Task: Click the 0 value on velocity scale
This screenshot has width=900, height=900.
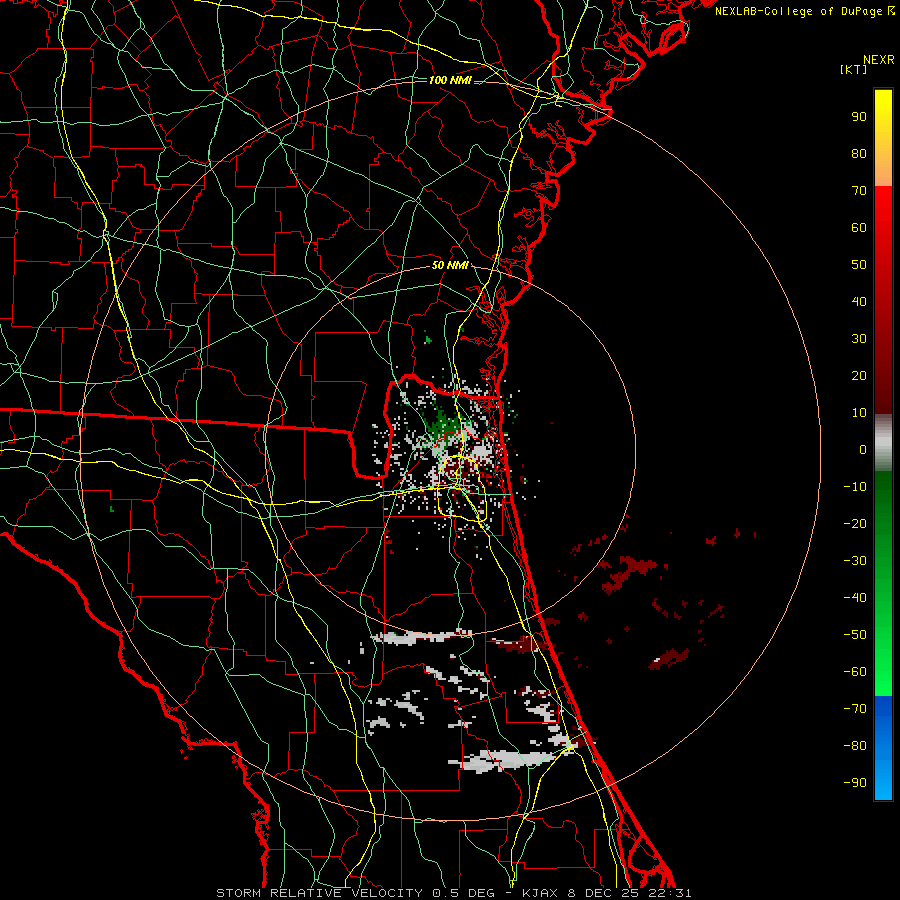Action: (863, 449)
